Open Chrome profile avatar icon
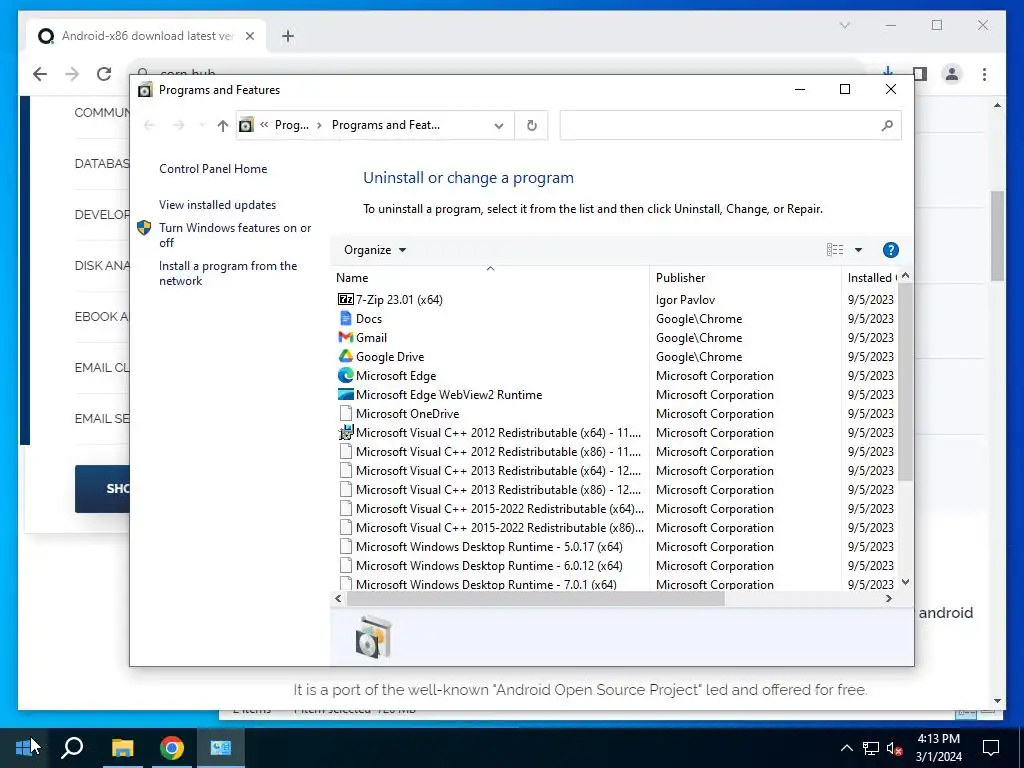 coord(952,74)
